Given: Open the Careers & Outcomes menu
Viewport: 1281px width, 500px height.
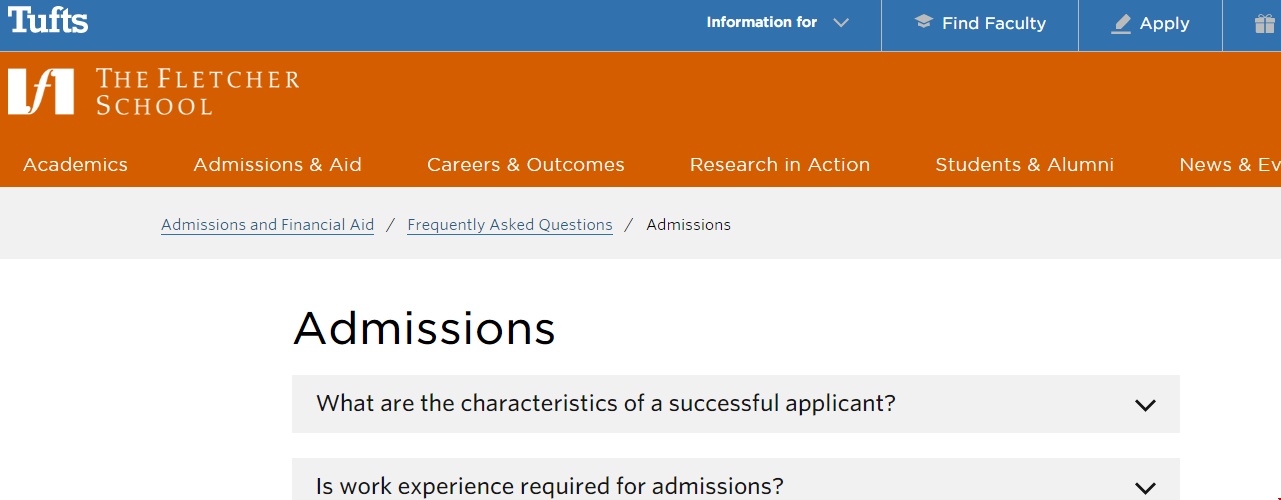Looking at the screenshot, I should (525, 165).
